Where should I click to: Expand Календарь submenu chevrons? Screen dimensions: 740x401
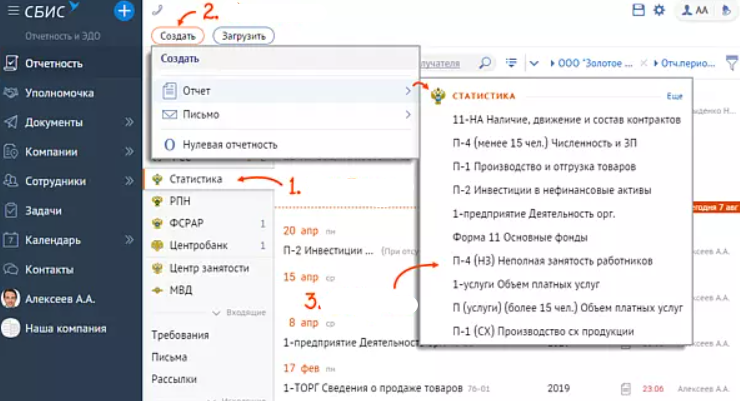pos(129,240)
